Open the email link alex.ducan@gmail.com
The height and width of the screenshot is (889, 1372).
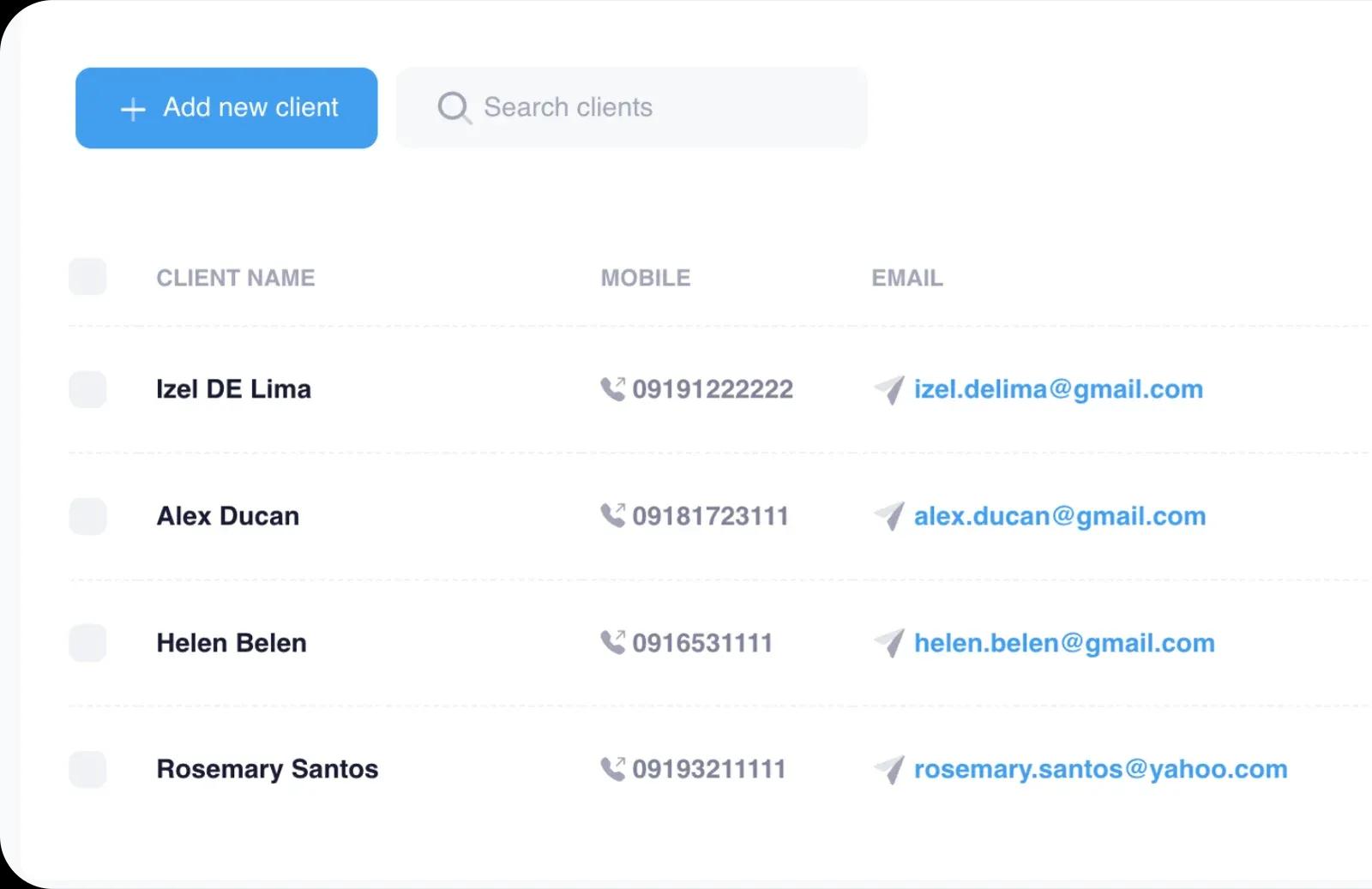(x=1058, y=515)
